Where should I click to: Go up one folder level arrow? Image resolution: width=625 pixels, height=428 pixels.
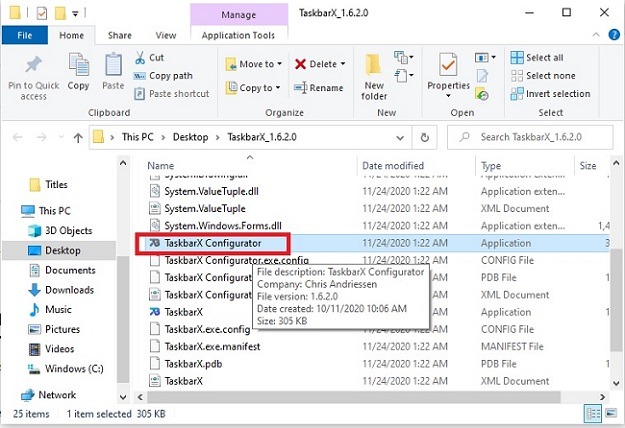(x=78, y=137)
